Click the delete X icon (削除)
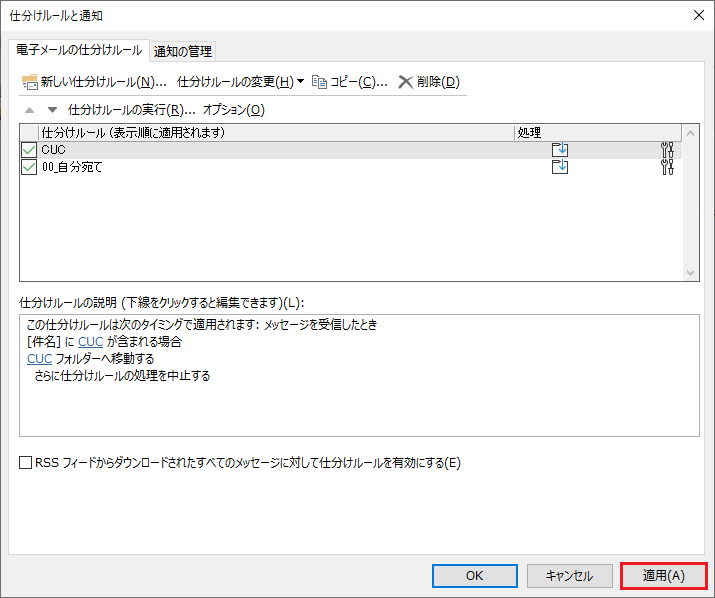This screenshot has width=715, height=598. click(406, 81)
